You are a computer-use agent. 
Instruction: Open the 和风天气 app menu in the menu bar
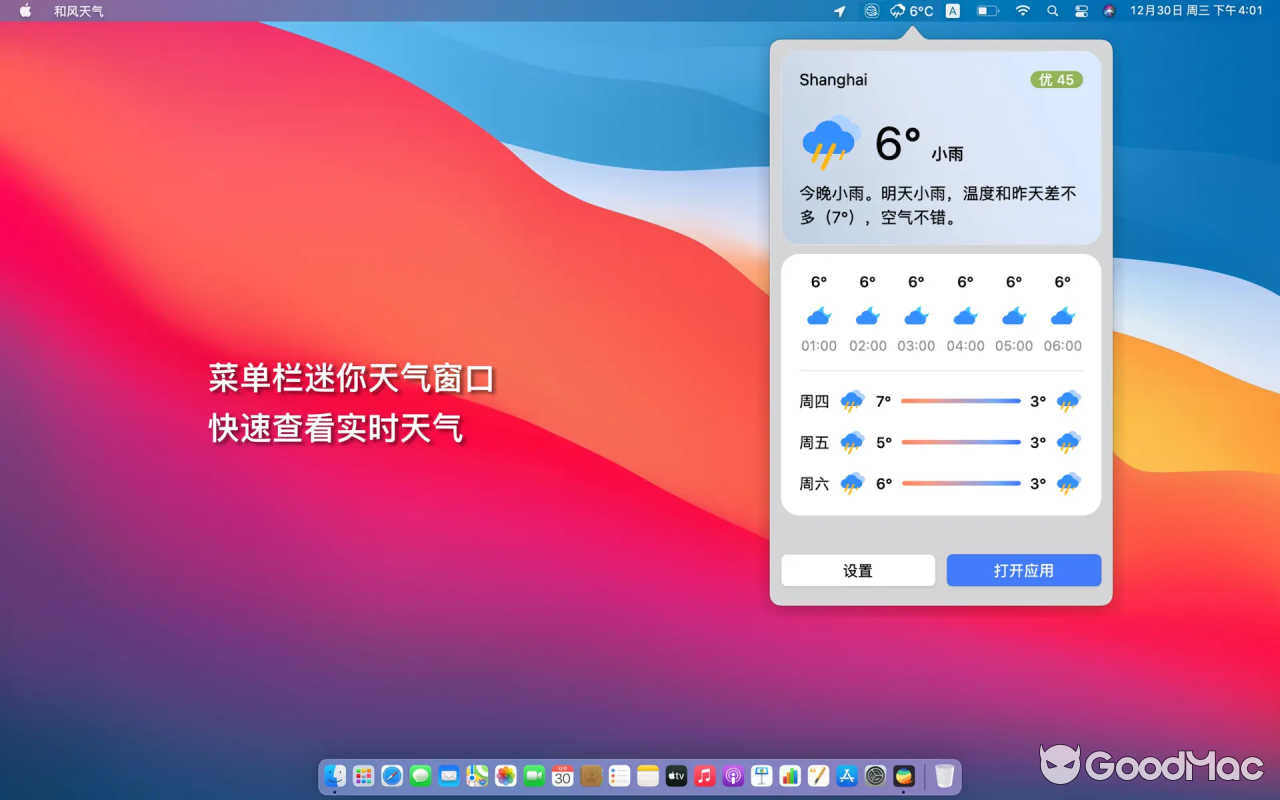(78, 11)
